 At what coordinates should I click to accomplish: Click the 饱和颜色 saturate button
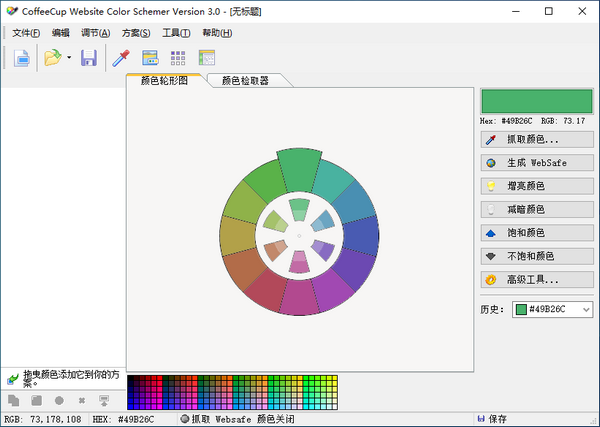click(538, 233)
